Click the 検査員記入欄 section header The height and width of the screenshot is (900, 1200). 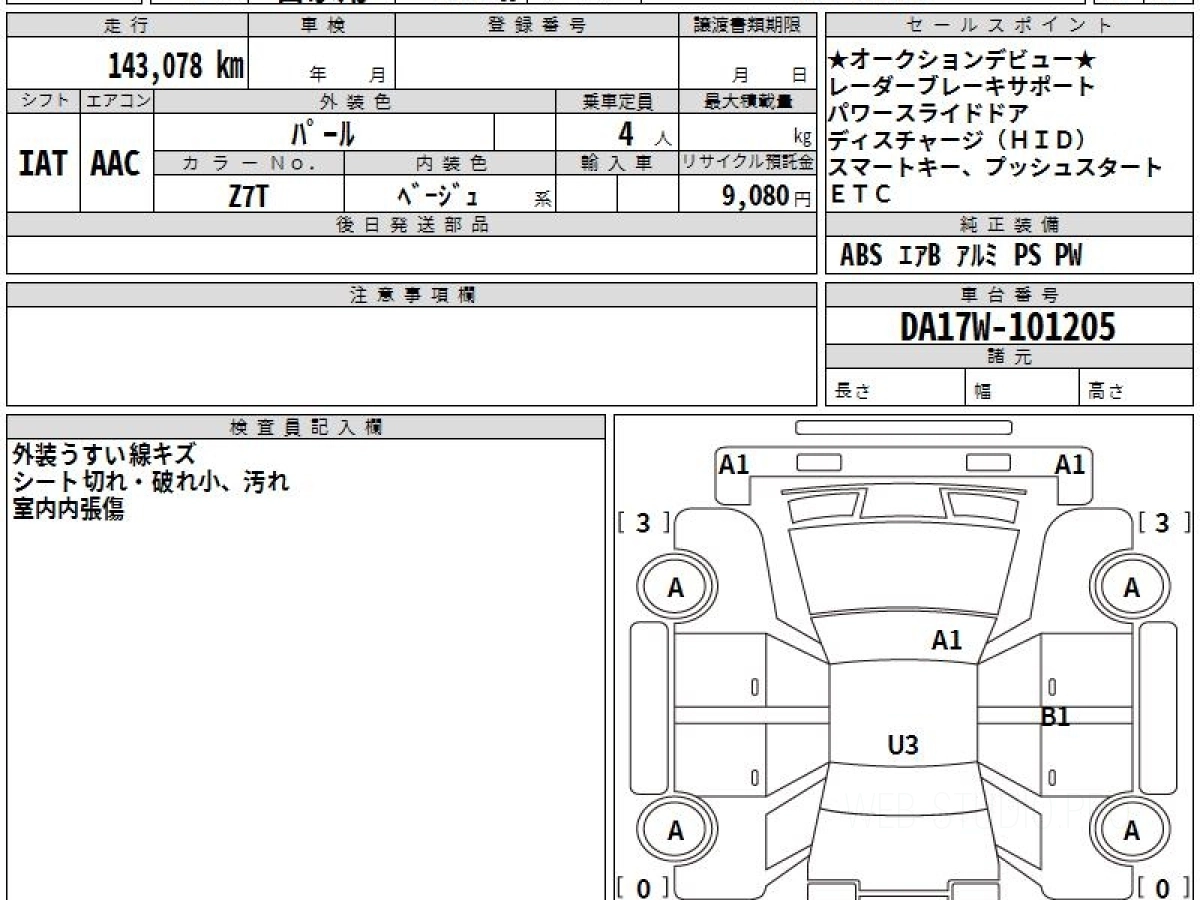306,427
